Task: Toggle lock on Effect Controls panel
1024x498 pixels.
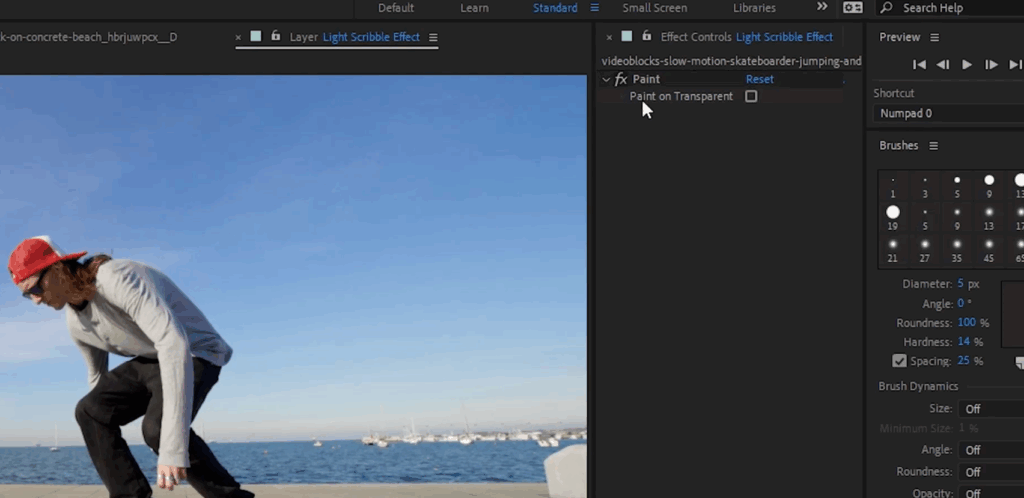Action: coord(647,36)
